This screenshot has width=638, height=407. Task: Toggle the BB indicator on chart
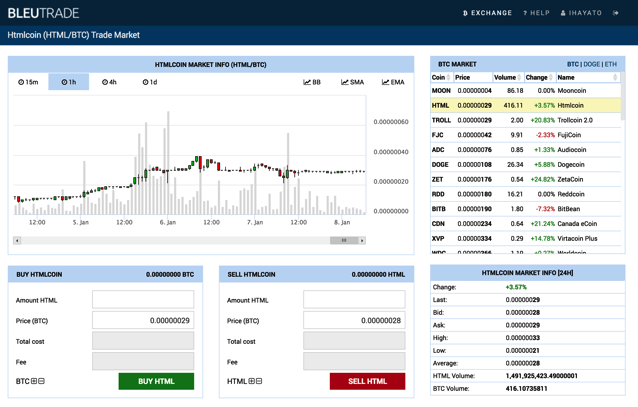(312, 82)
